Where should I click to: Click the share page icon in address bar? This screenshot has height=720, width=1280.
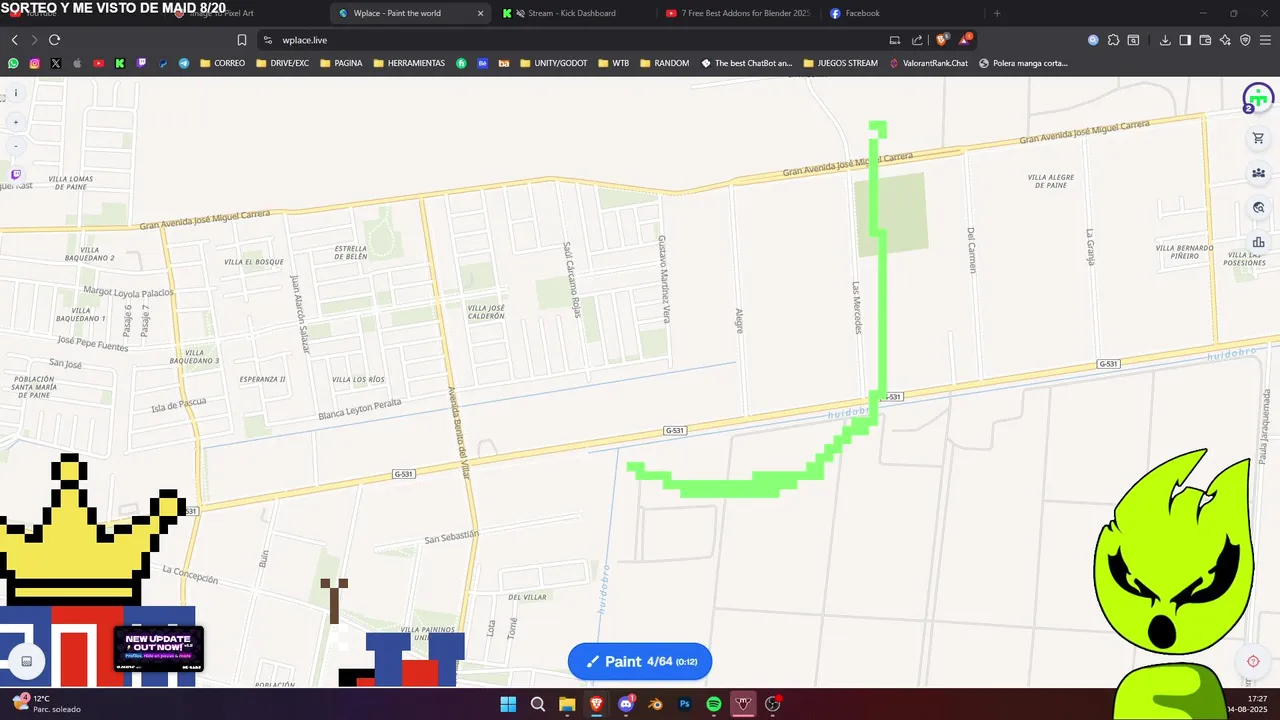pos(917,40)
